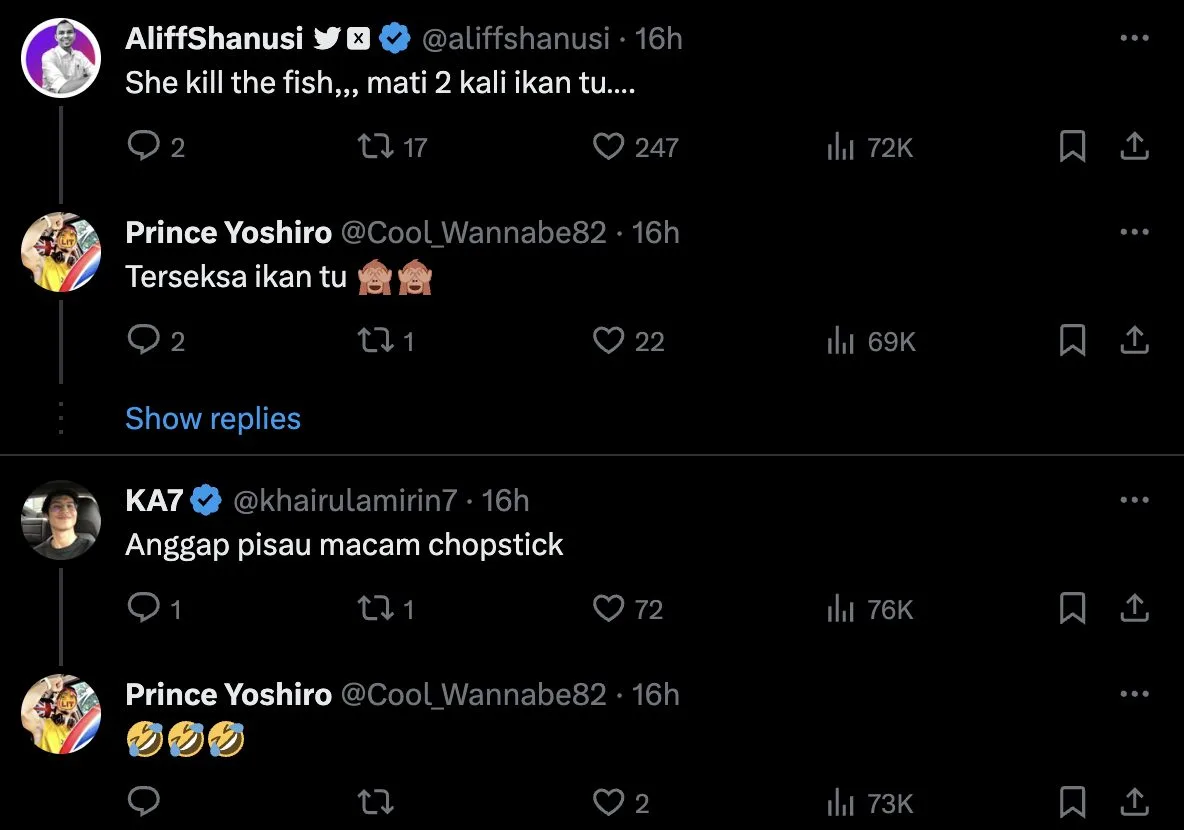Click the Show replies link

point(212,418)
